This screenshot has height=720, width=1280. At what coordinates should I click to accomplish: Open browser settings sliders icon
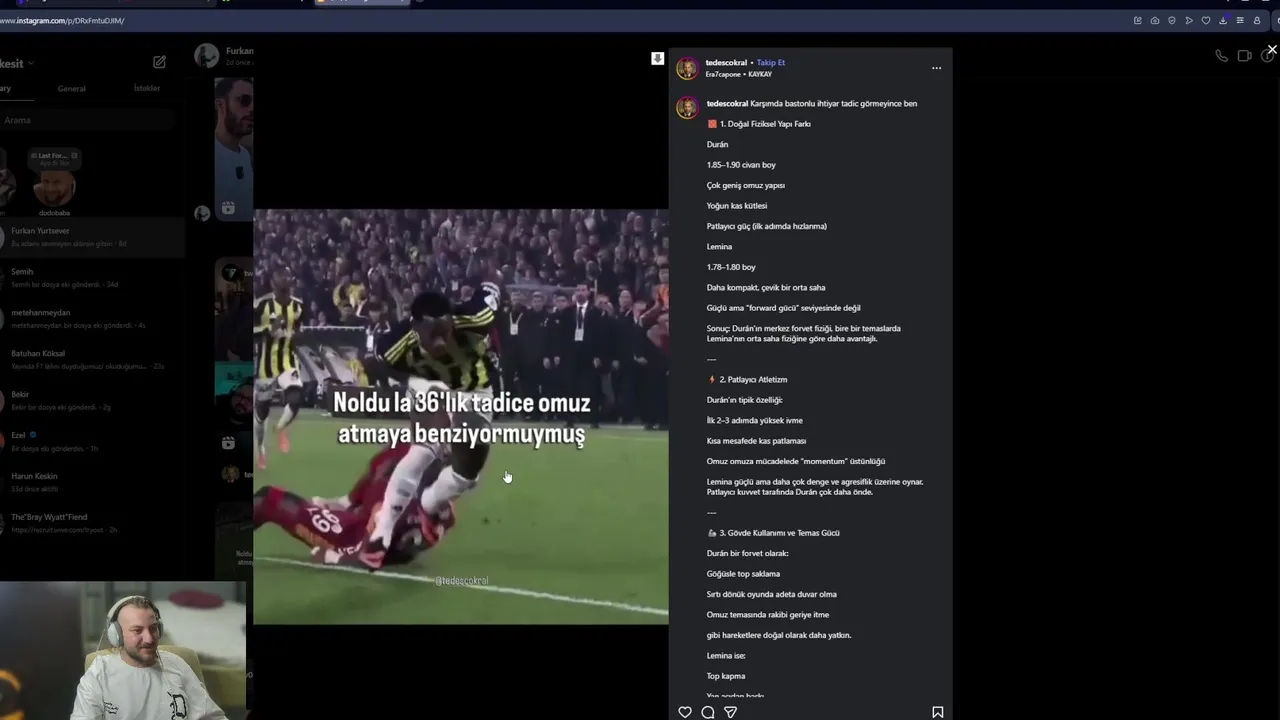[1240, 20]
